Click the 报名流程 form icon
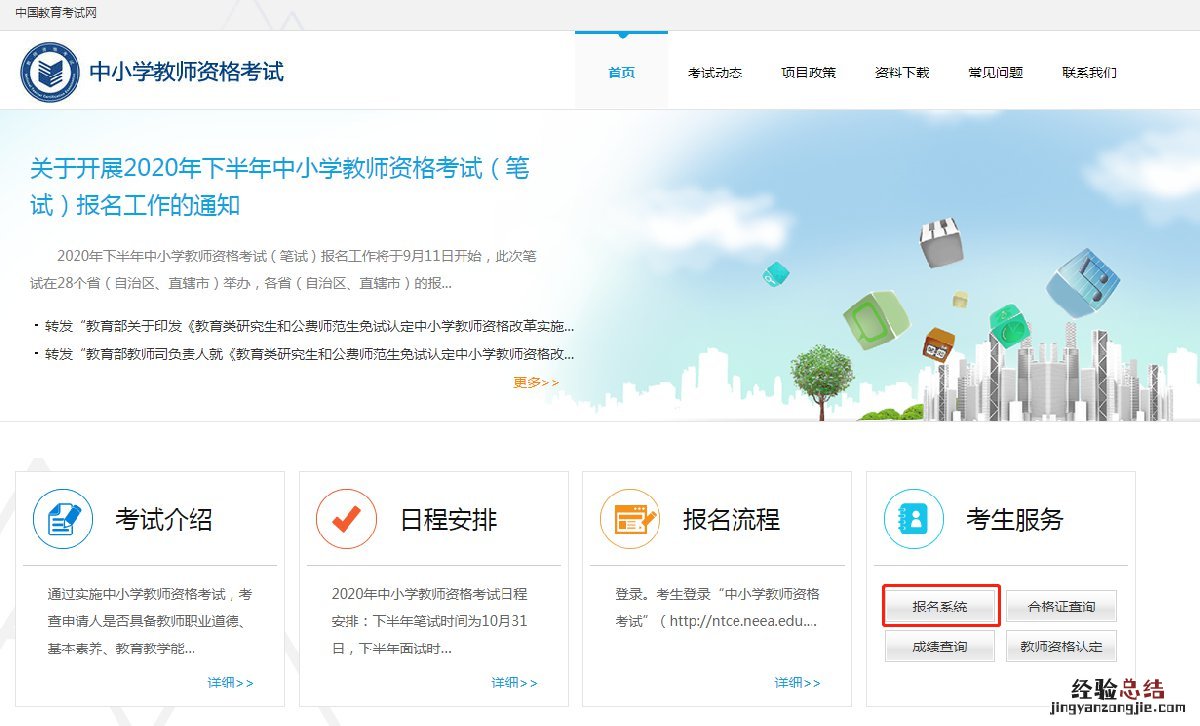Viewport: 1200px width, 726px height. pos(630,519)
